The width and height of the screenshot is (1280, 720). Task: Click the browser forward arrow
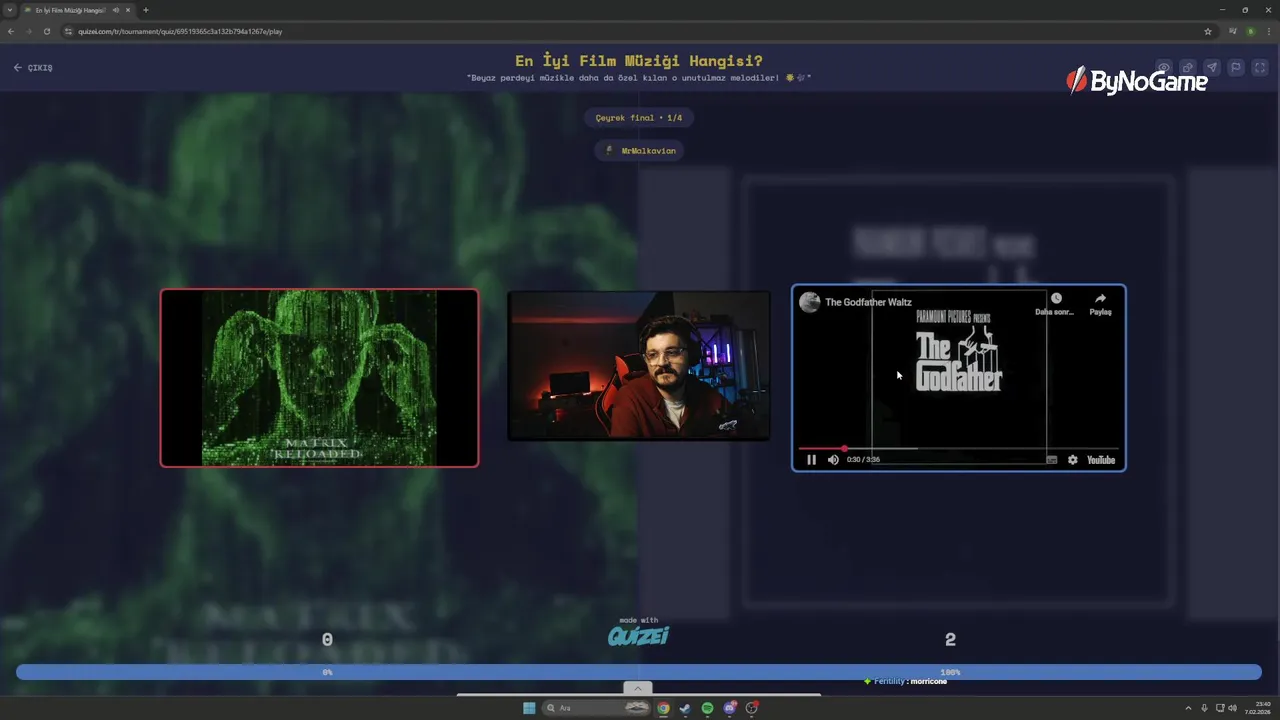(x=29, y=31)
